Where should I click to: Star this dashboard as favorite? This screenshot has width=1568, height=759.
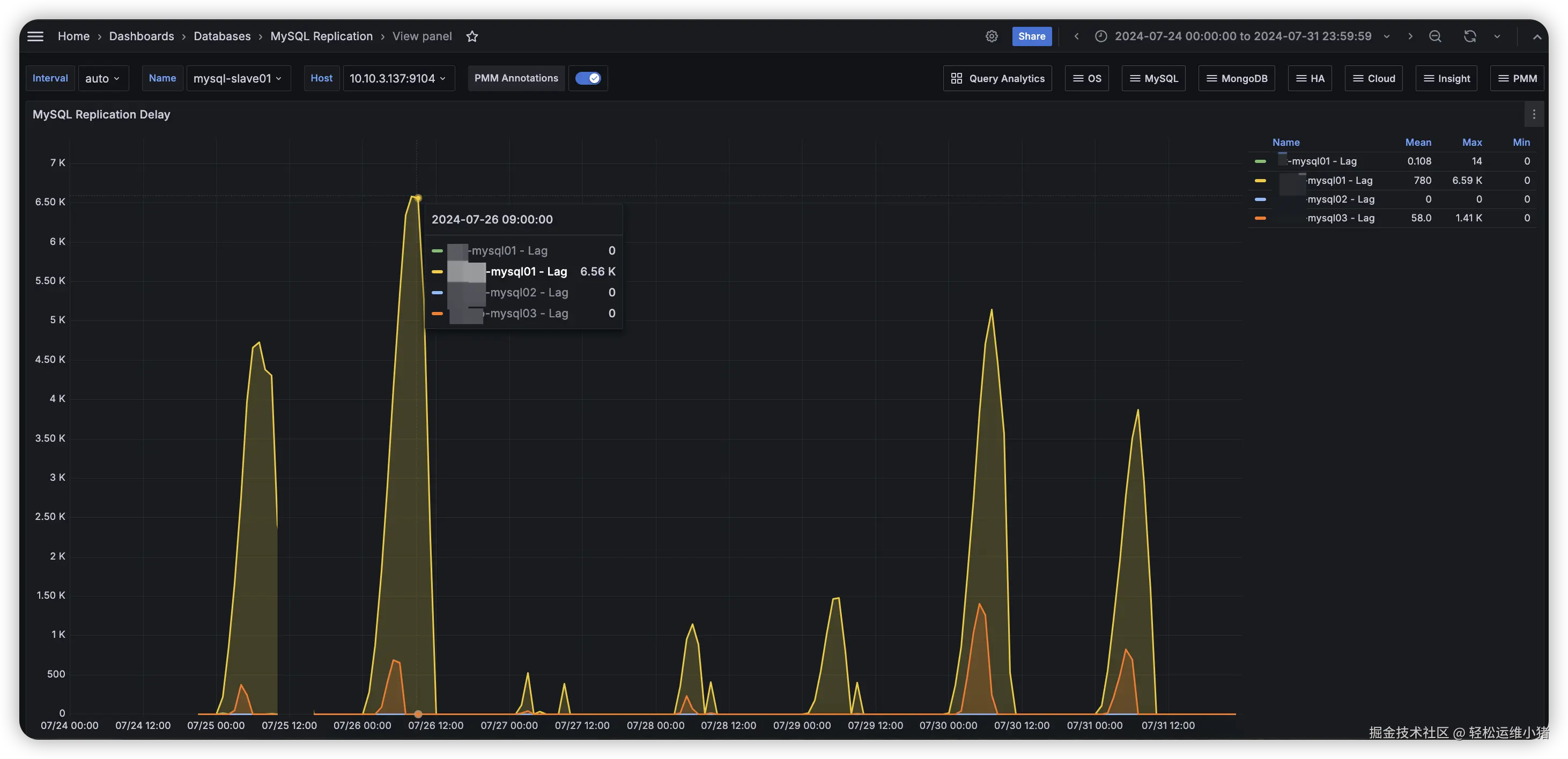pos(472,36)
